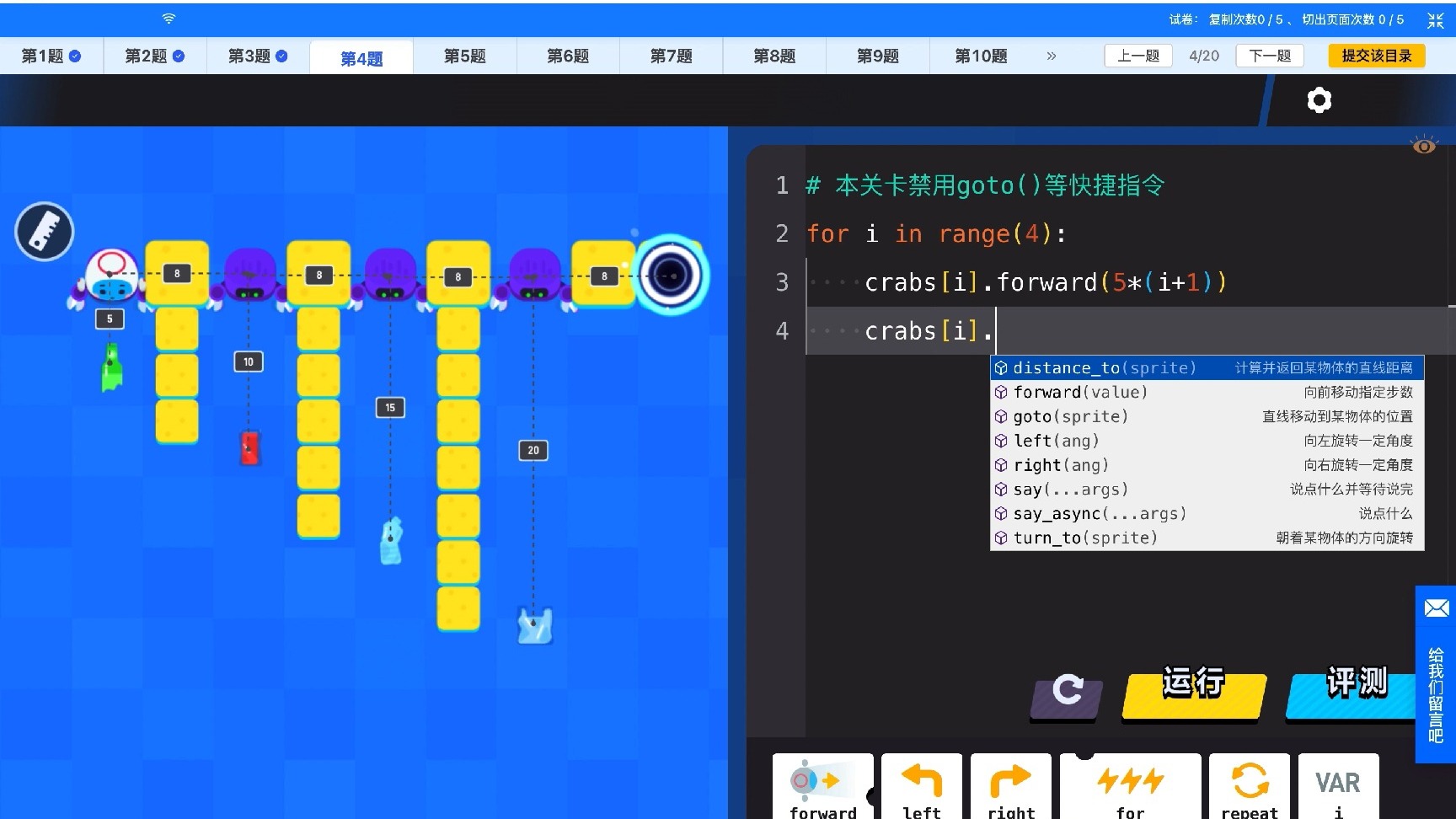Select the for loop lightning block
This screenshot has width=1456, height=819.
coord(1130,784)
